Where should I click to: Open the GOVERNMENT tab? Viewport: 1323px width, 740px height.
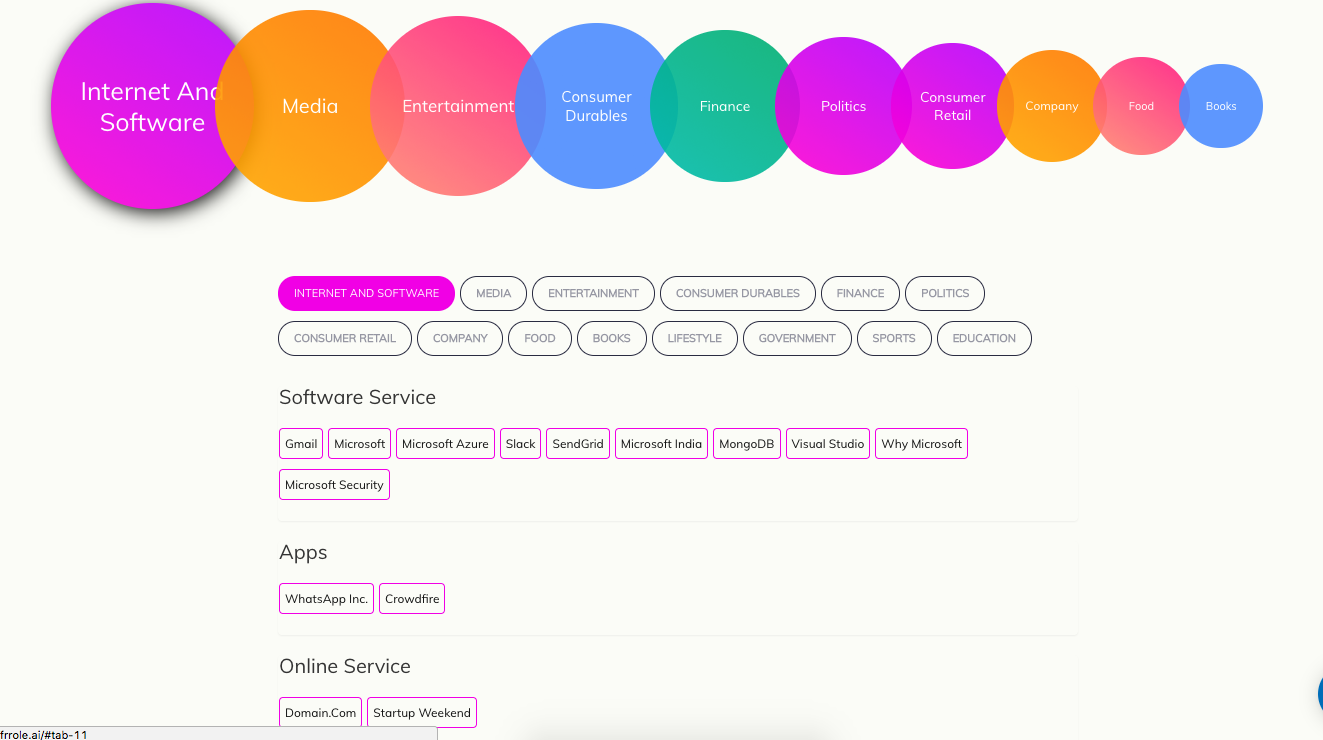click(797, 338)
